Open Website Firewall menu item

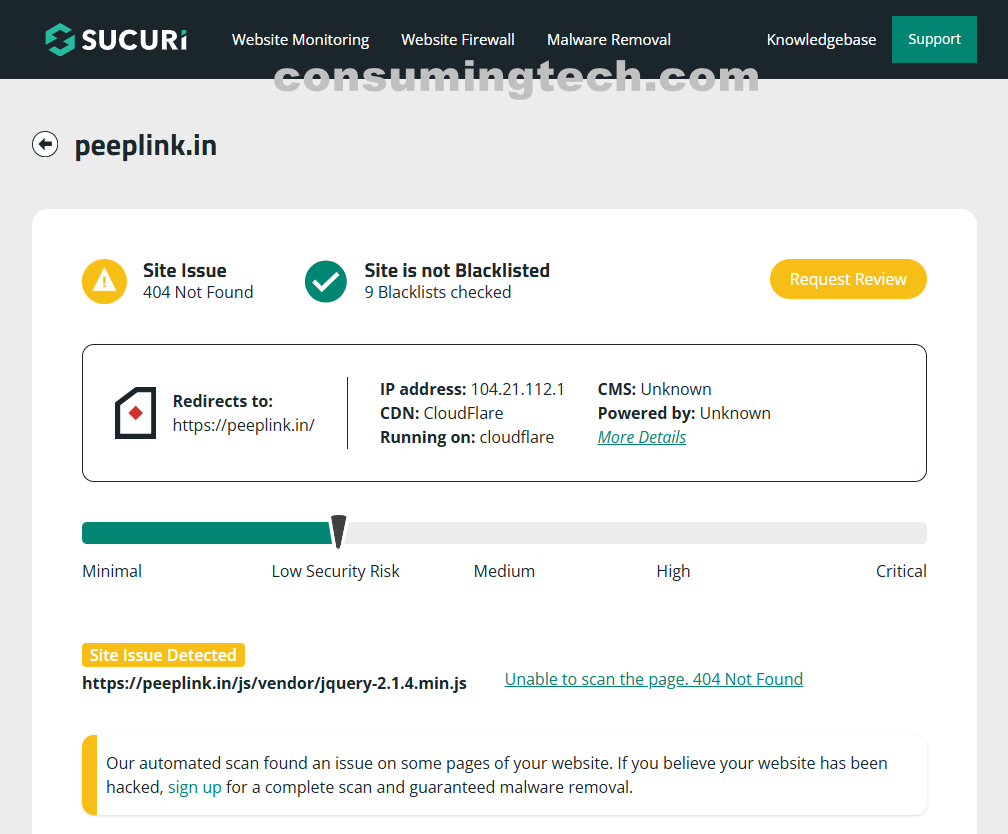point(458,40)
